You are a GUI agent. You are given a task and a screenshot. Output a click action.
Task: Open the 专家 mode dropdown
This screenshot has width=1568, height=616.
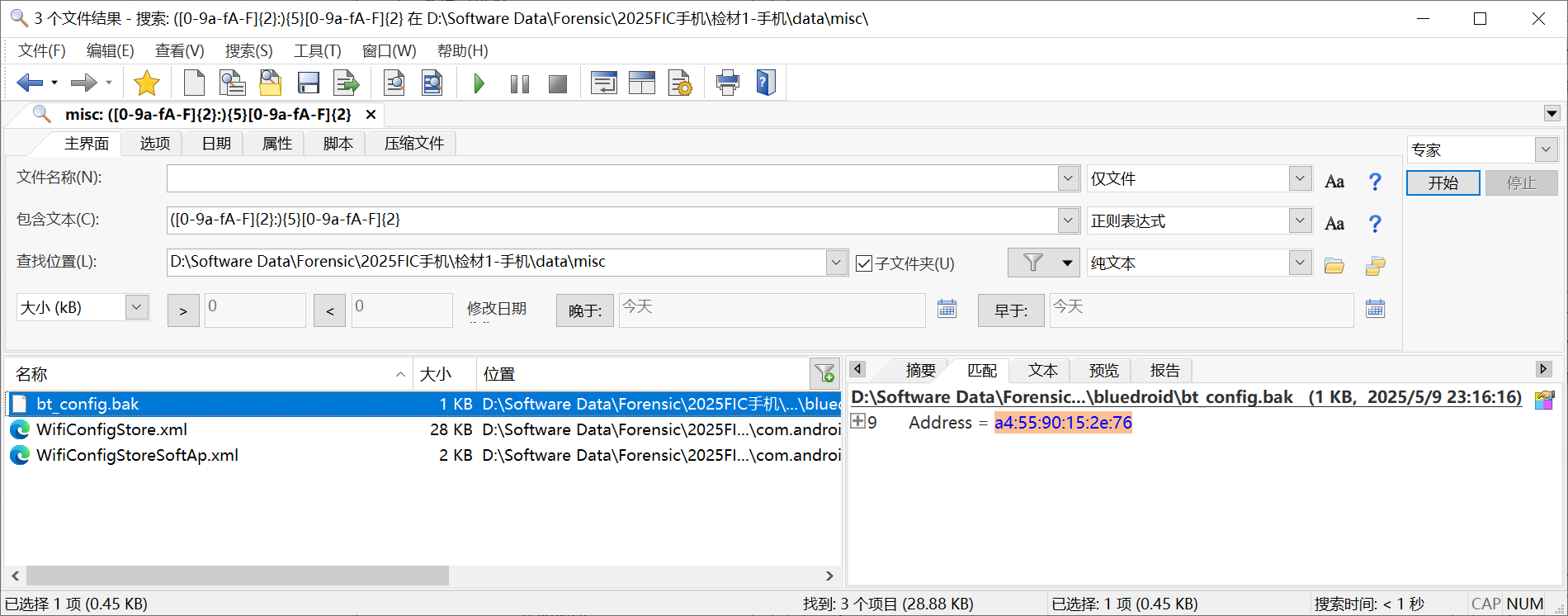tap(1545, 149)
